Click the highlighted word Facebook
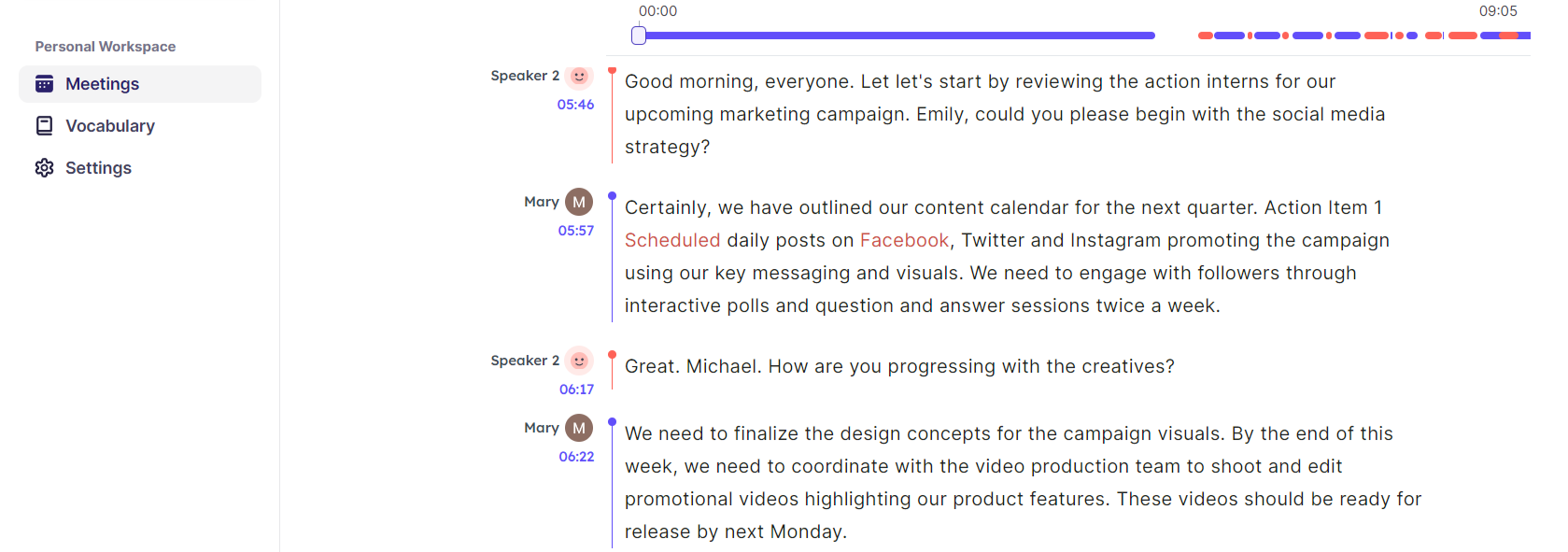The width and height of the screenshot is (1568, 552). 904,240
